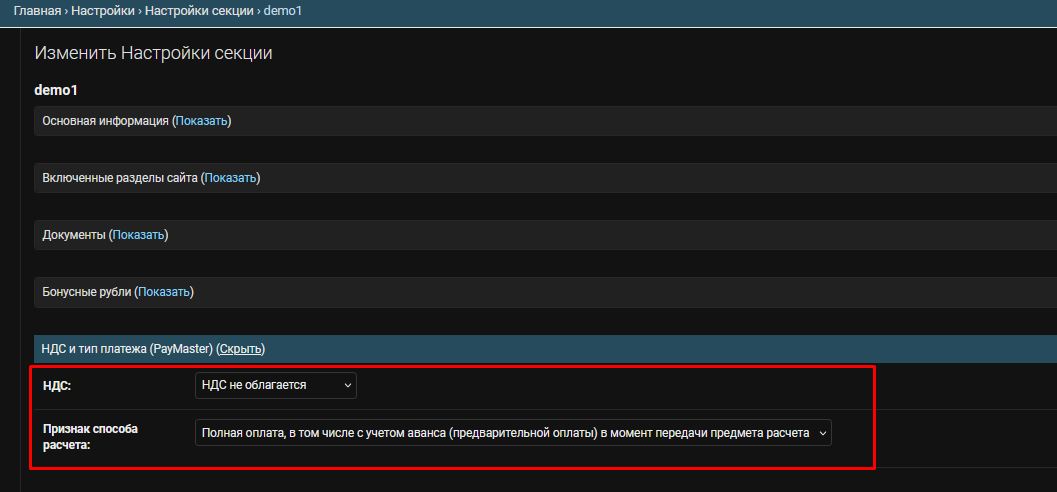The image size is (1057, 492).
Task: Click the chevron arrow of НДС select
Action: pyautogui.click(x=348, y=386)
